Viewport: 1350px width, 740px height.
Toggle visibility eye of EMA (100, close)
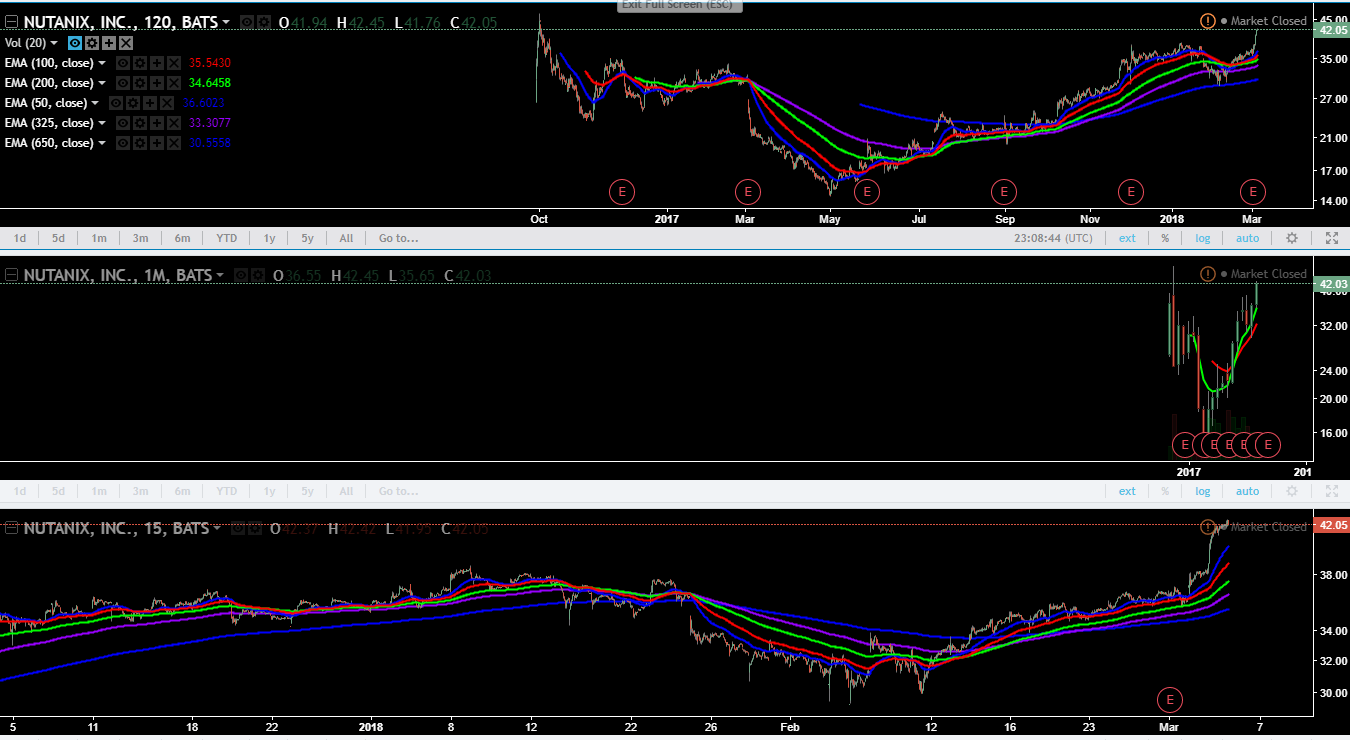pyautogui.click(x=123, y=63)
